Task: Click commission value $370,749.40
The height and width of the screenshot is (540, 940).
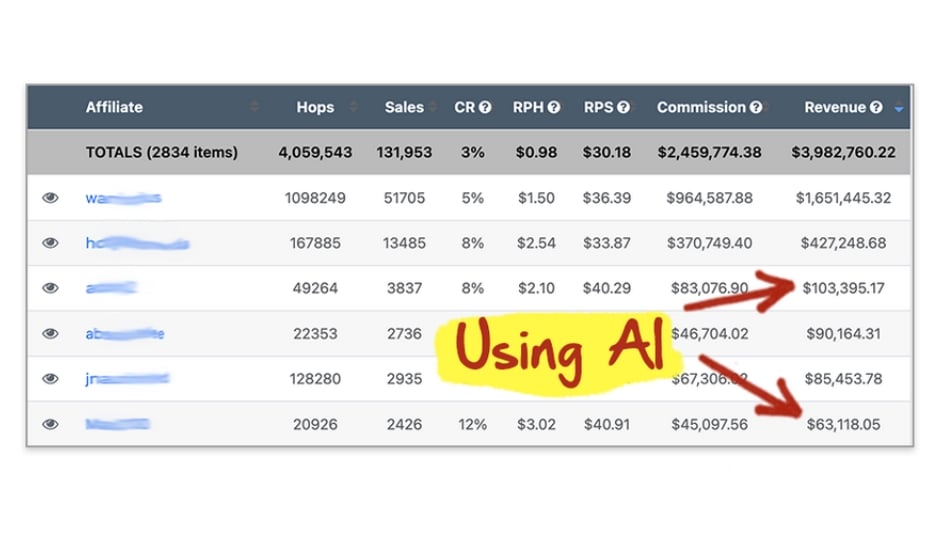Action: tap(709, 243)
